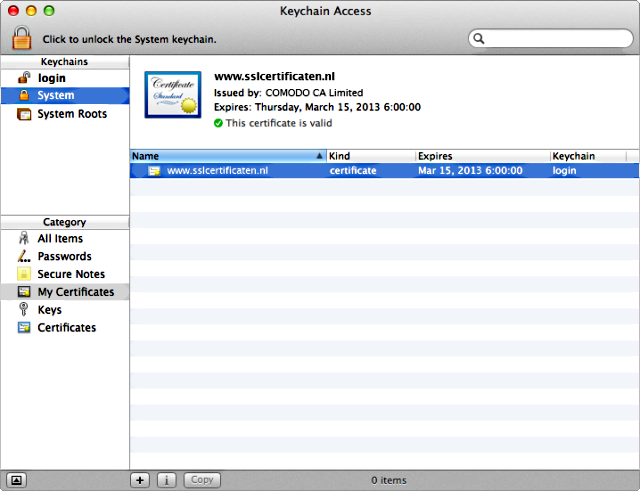Select the www.sslcertificaten.nl certificate row

click(384, 171)
